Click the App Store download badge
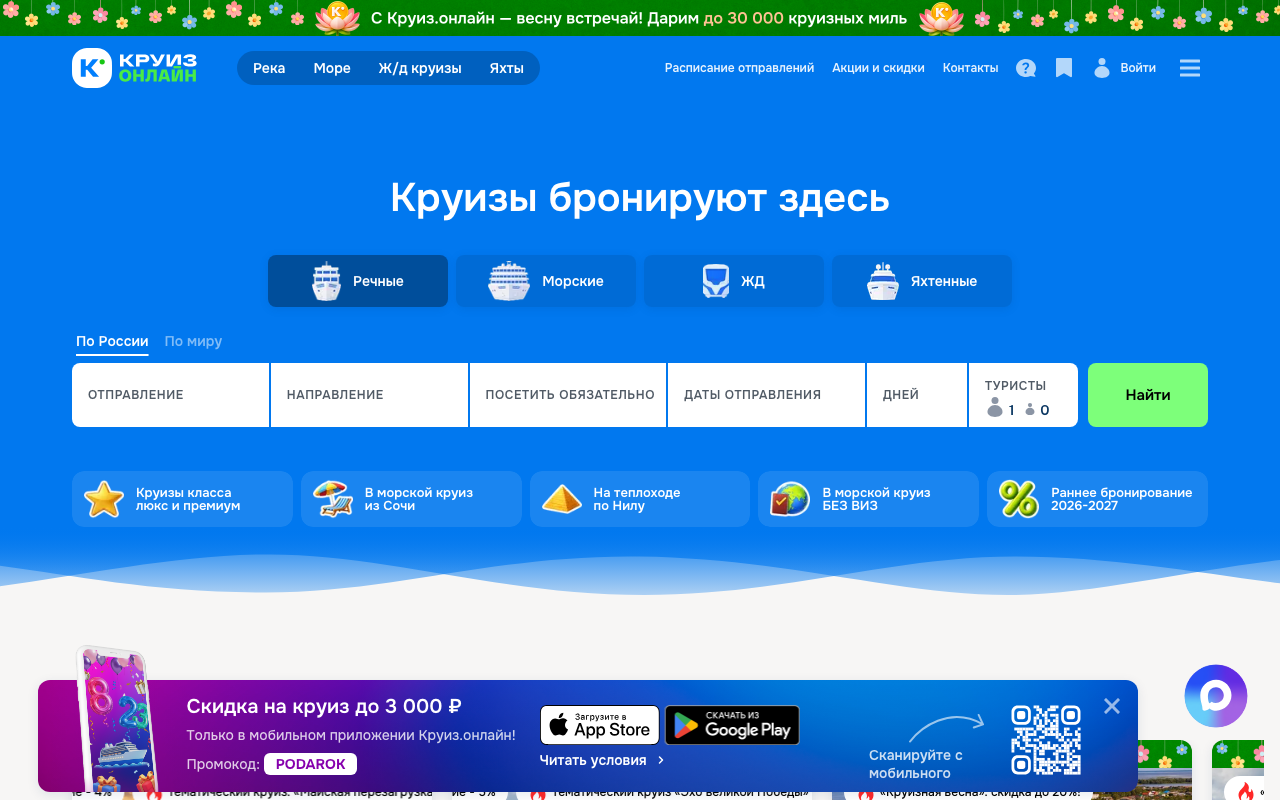Viewport: 1280px width, 800px height. click(600, 725)
